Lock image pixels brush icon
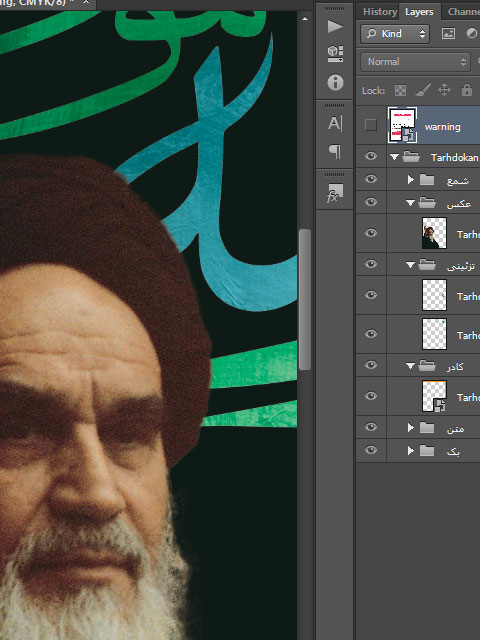Screen dimensions: 480x640 (422, 90)
